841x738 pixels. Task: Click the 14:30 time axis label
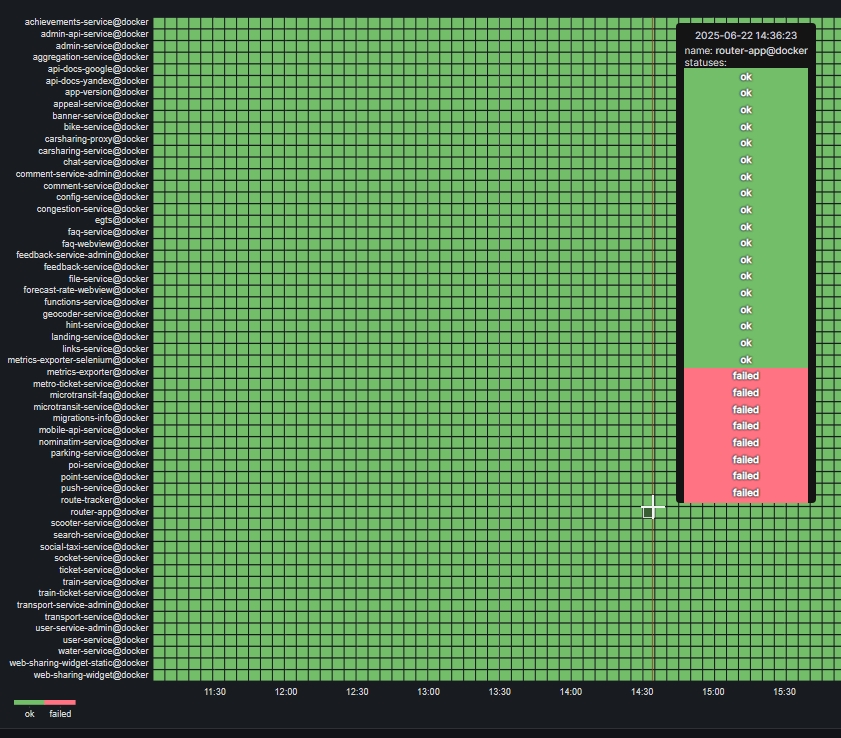(x=642, y=692)
